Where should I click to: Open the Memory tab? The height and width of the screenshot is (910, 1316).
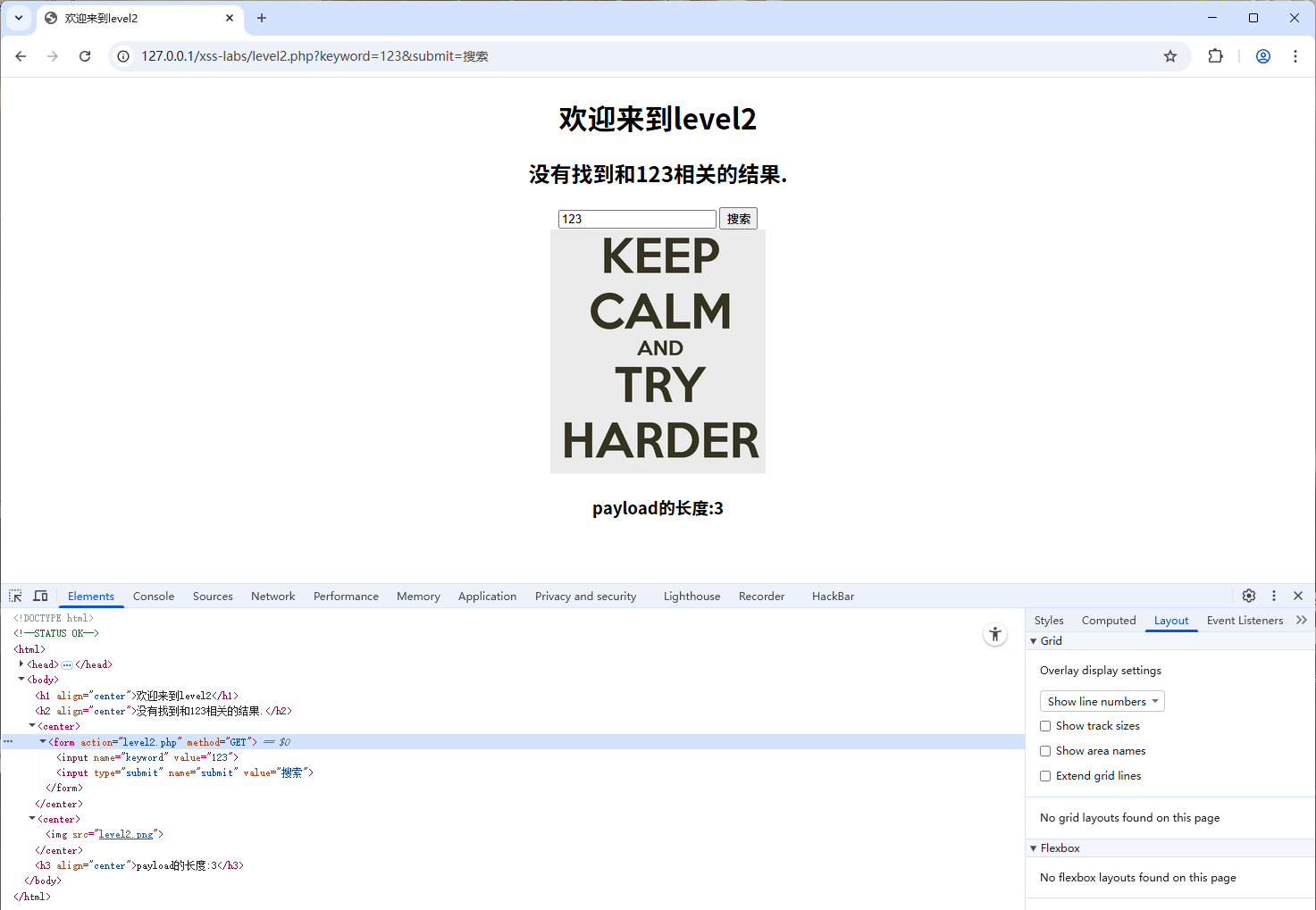[x=418, y=597]
